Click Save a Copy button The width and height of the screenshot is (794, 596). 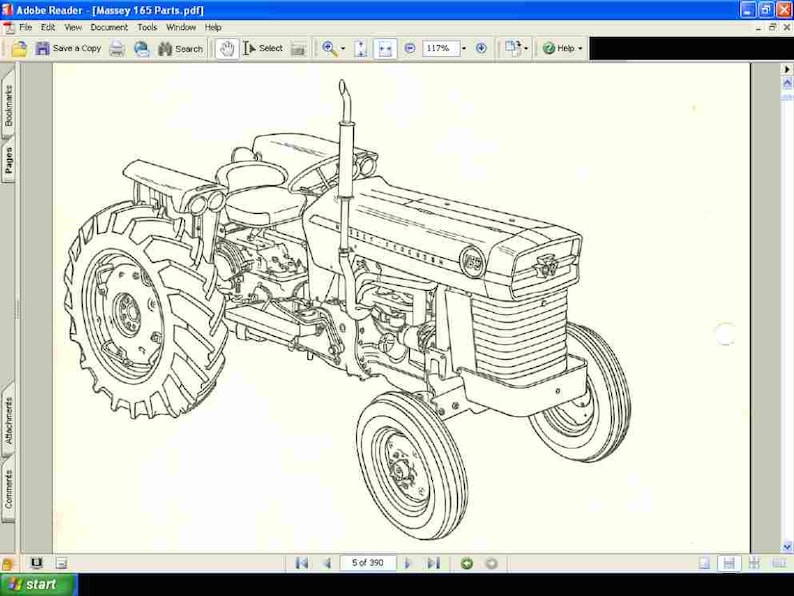68,49
